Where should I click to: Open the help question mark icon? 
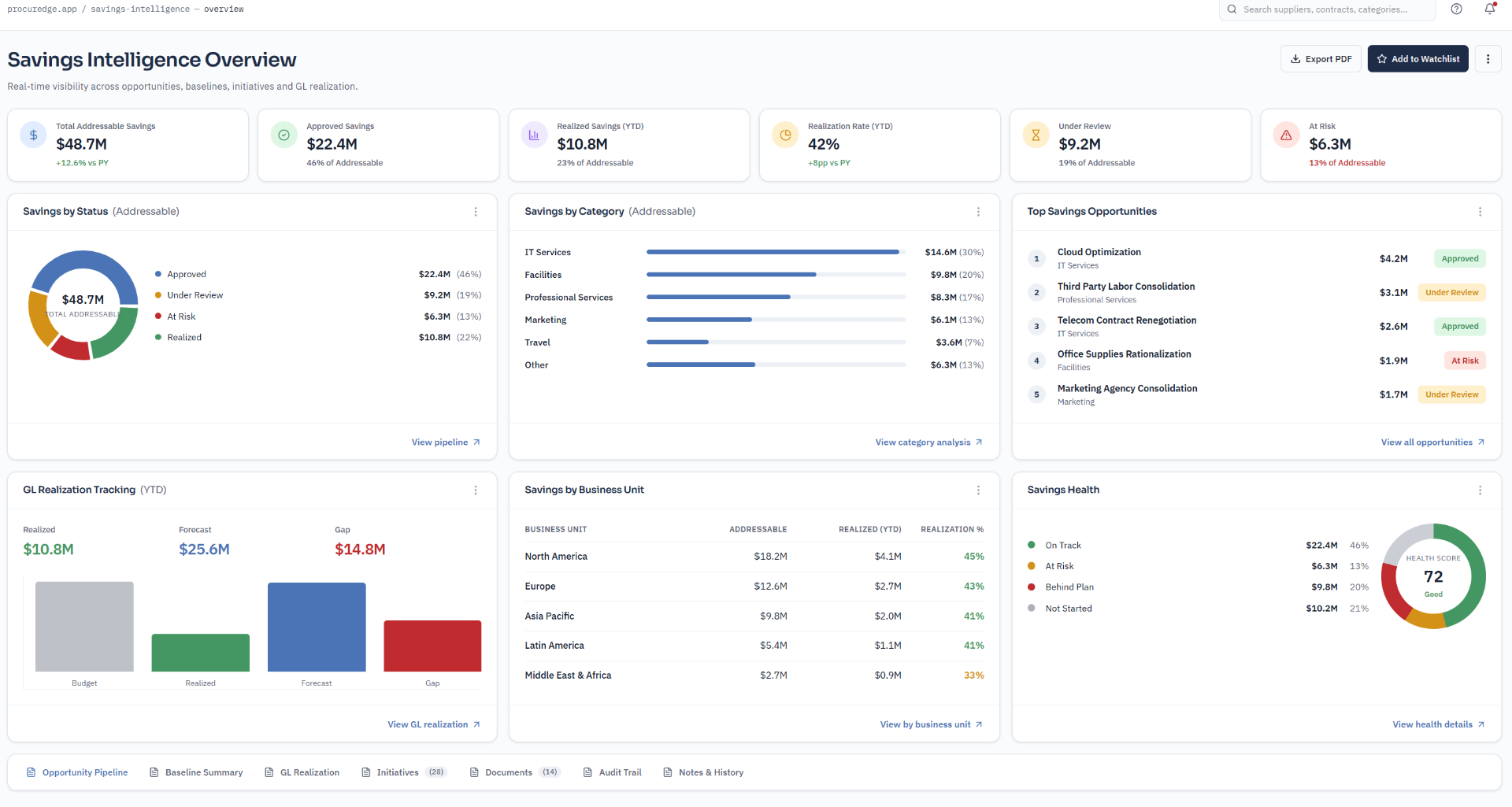click(x=1457, y=9)
